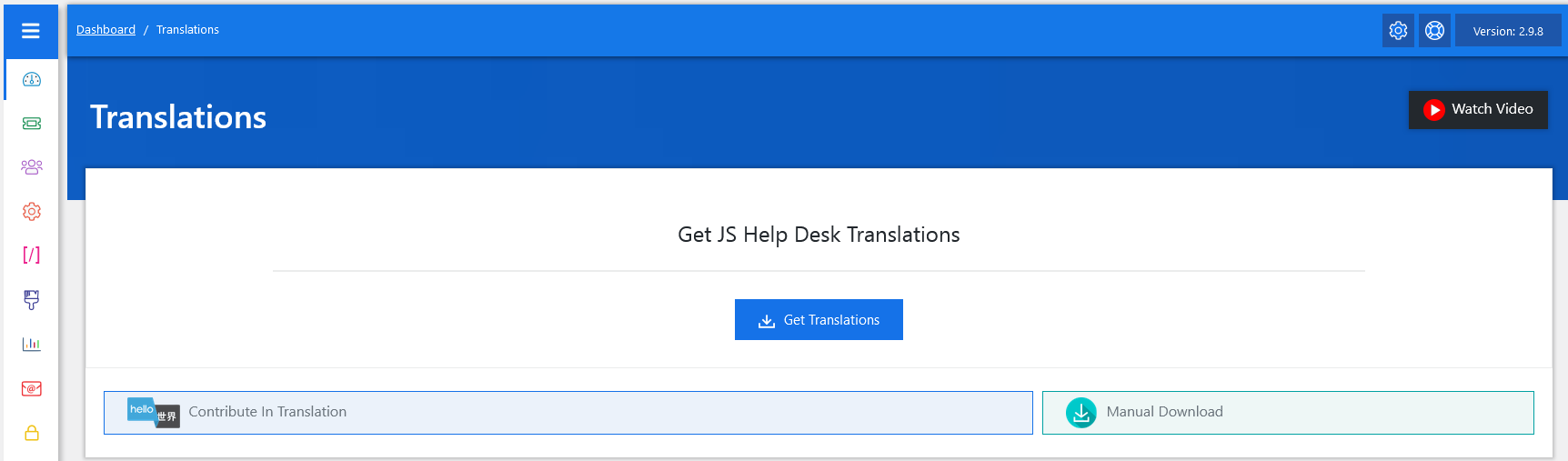Viewport: 1568px width, 461px height.
Task: Open Contribute In Translation panel
Action: [x=568, y=413]
